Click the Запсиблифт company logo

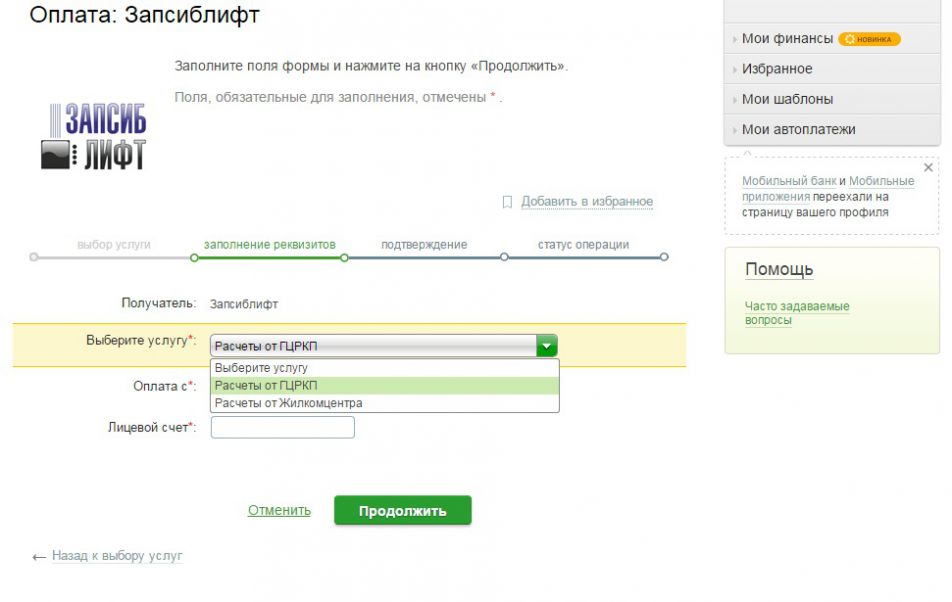point(94,136)
